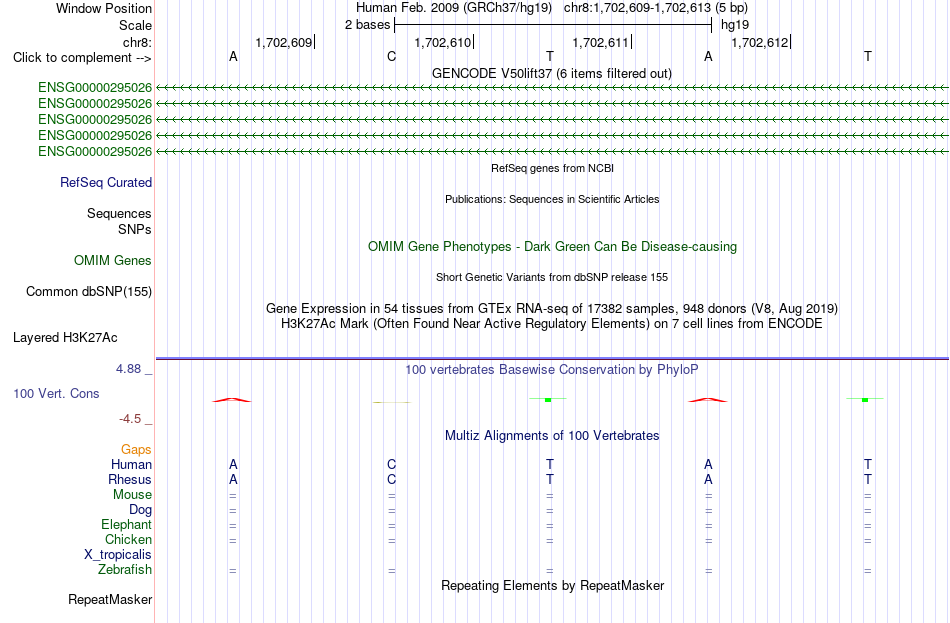
Task: Open the RefSeq Curated track label
Action: (105, 182)
